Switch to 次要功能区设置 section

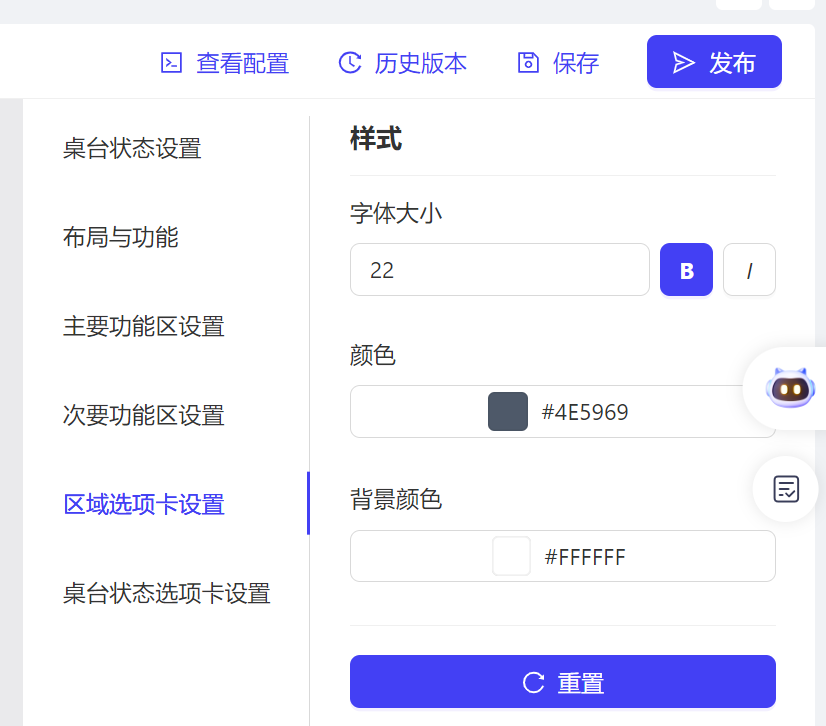(143, 415)
